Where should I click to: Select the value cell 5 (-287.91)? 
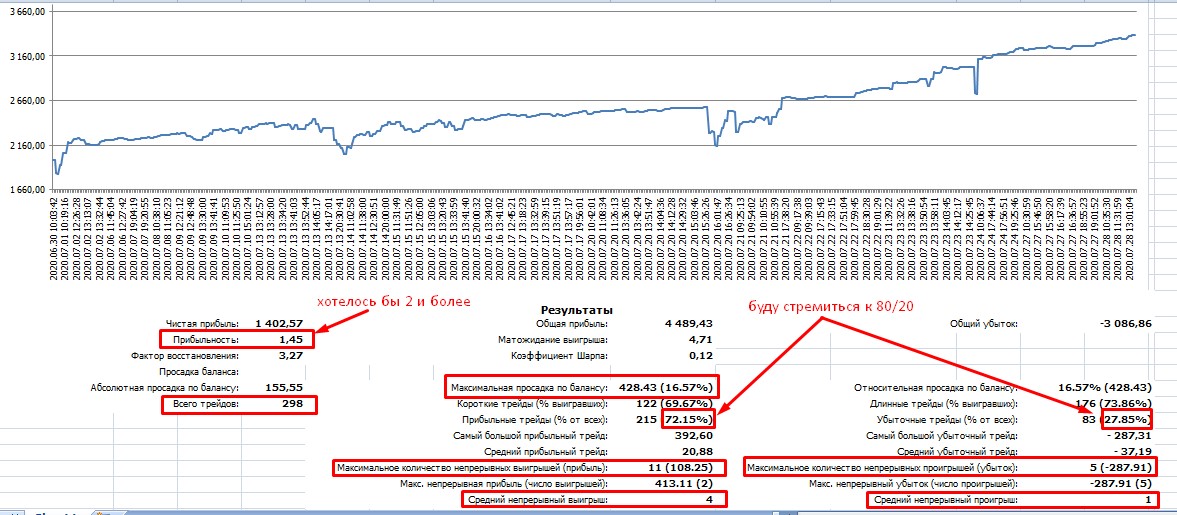point(1119,468)
